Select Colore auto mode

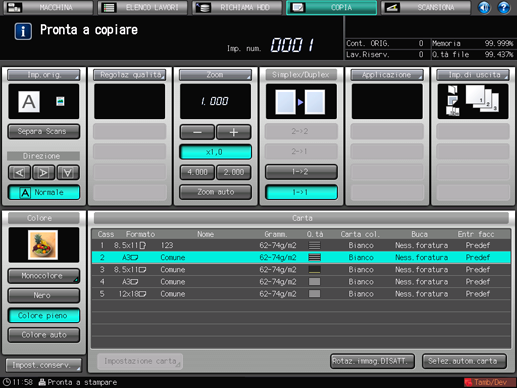(x=44, y=335)
